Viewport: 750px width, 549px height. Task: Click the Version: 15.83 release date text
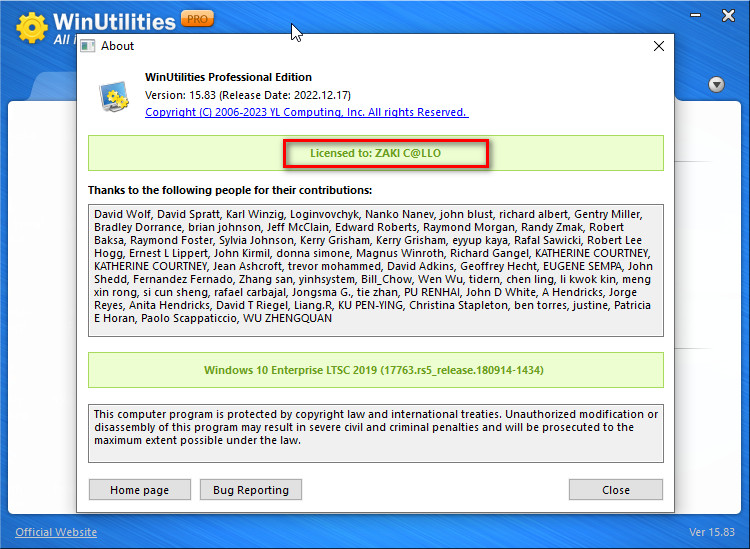point(248,95)
